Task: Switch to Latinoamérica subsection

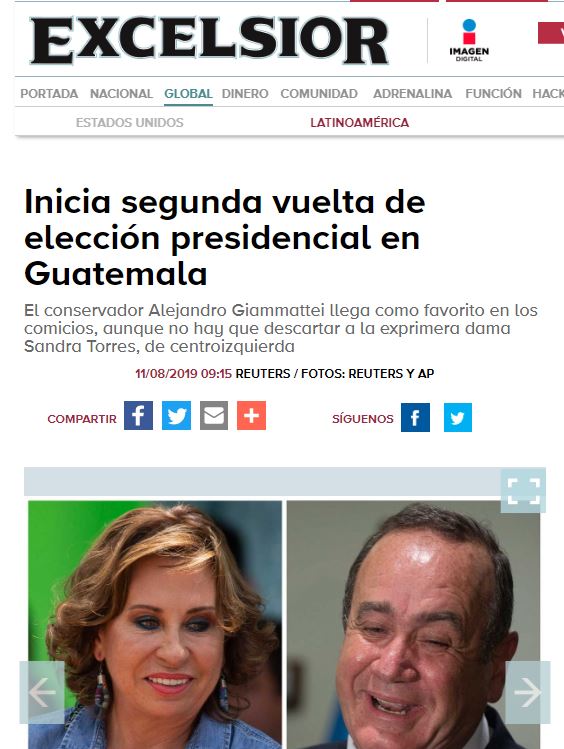Action: (x=360, y=123)
